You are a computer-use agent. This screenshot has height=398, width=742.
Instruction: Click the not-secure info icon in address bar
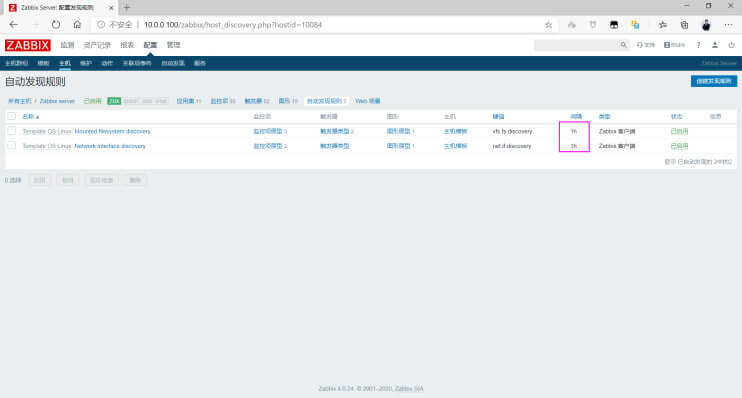tap(101, 25)
